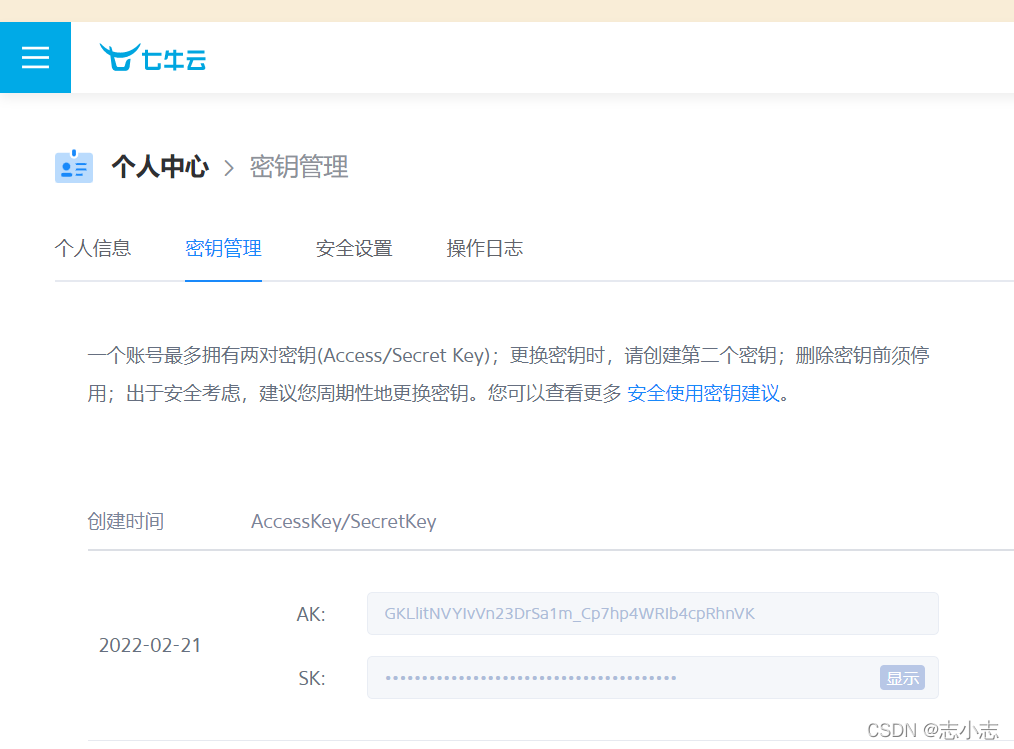Show the secret key with 显示 button
1014x749 pixels.
click(x=902, y=678)
